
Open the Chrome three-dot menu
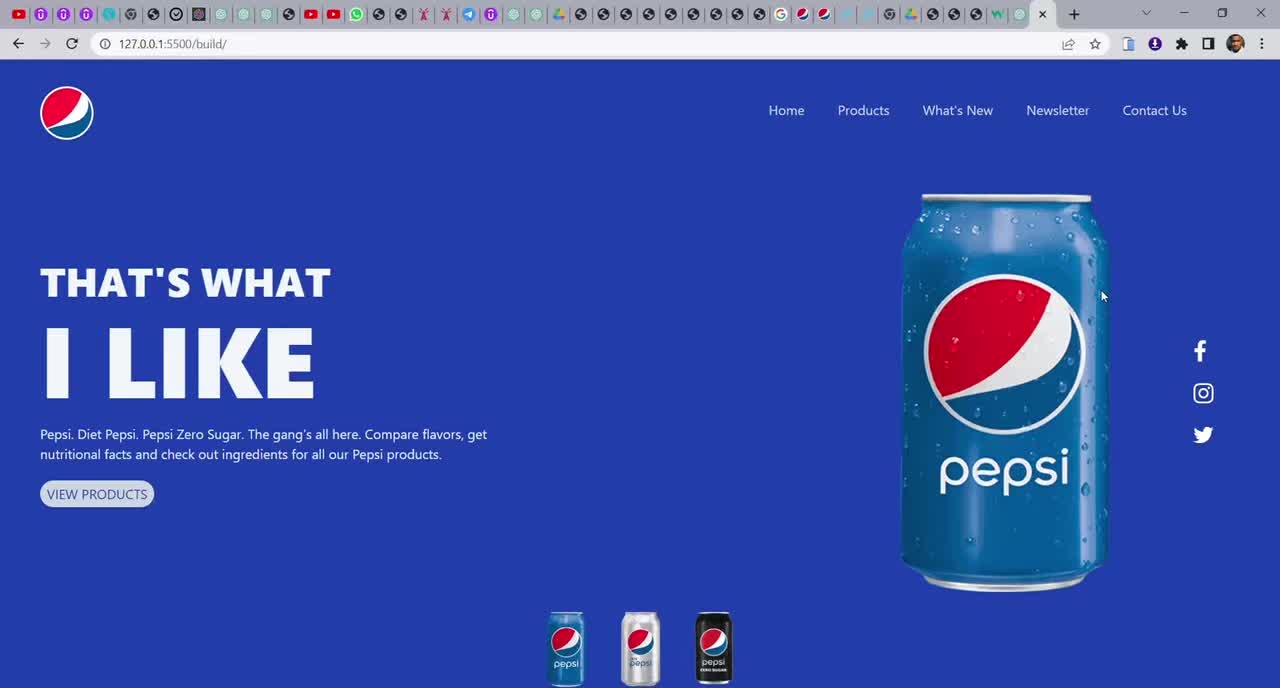click(x=1262, y=44)
